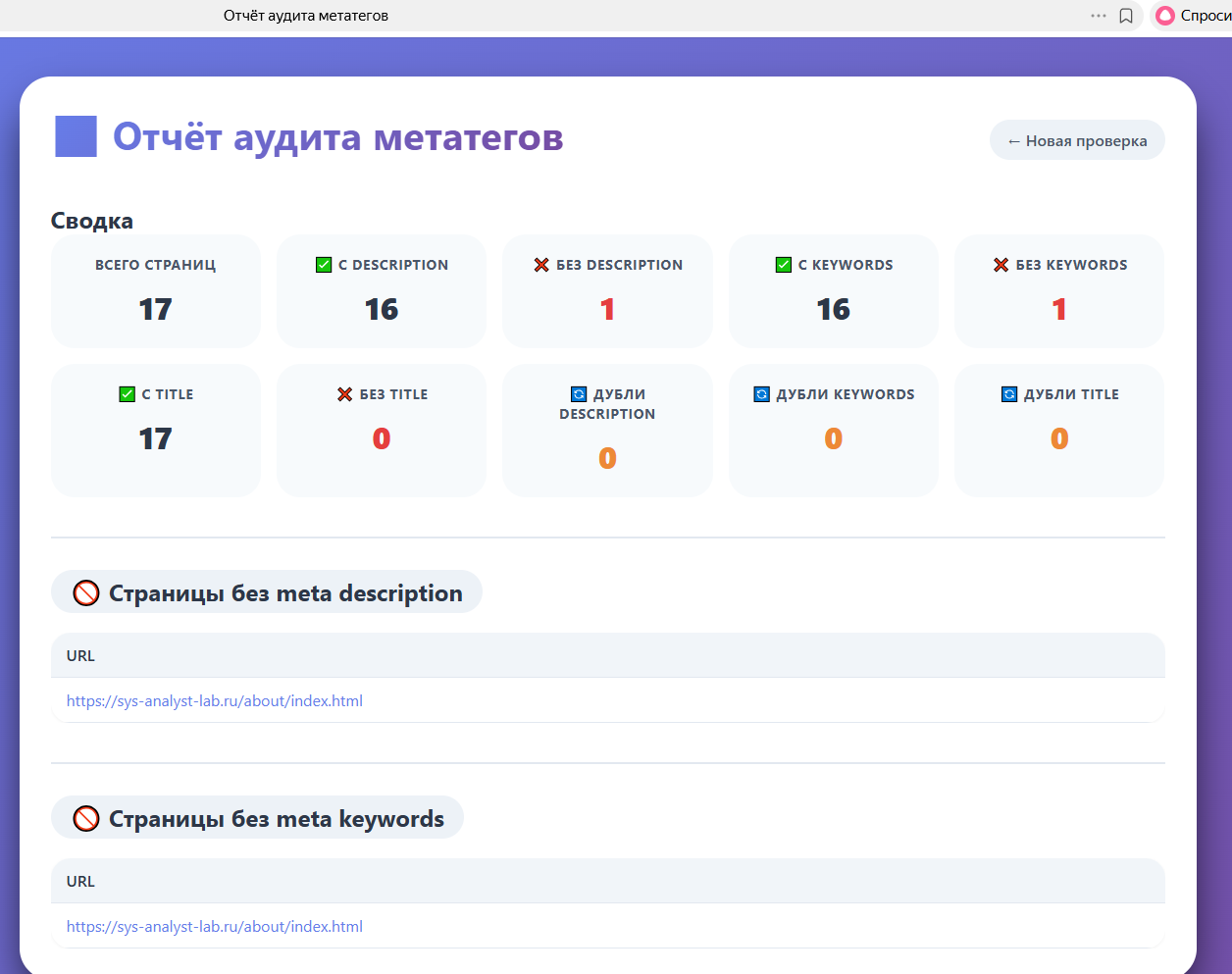Click the prohibited icon beside 'Страницы без meta description'
1232x974 pixels.
(86, 593)
